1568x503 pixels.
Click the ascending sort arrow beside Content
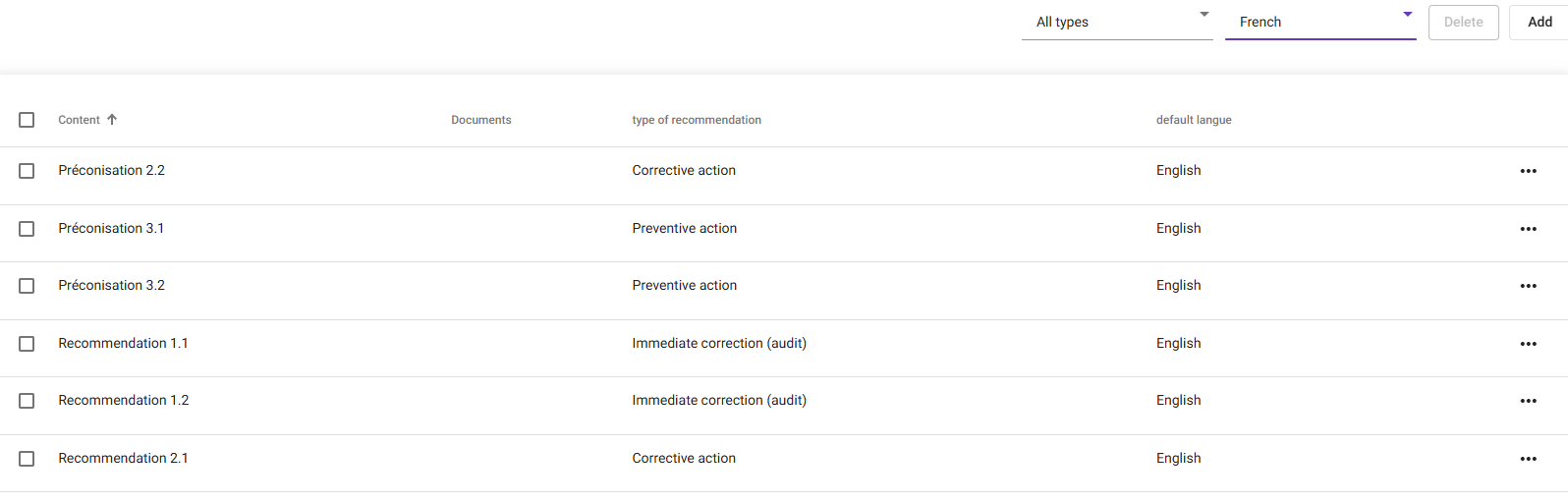[x=112, y=120]
